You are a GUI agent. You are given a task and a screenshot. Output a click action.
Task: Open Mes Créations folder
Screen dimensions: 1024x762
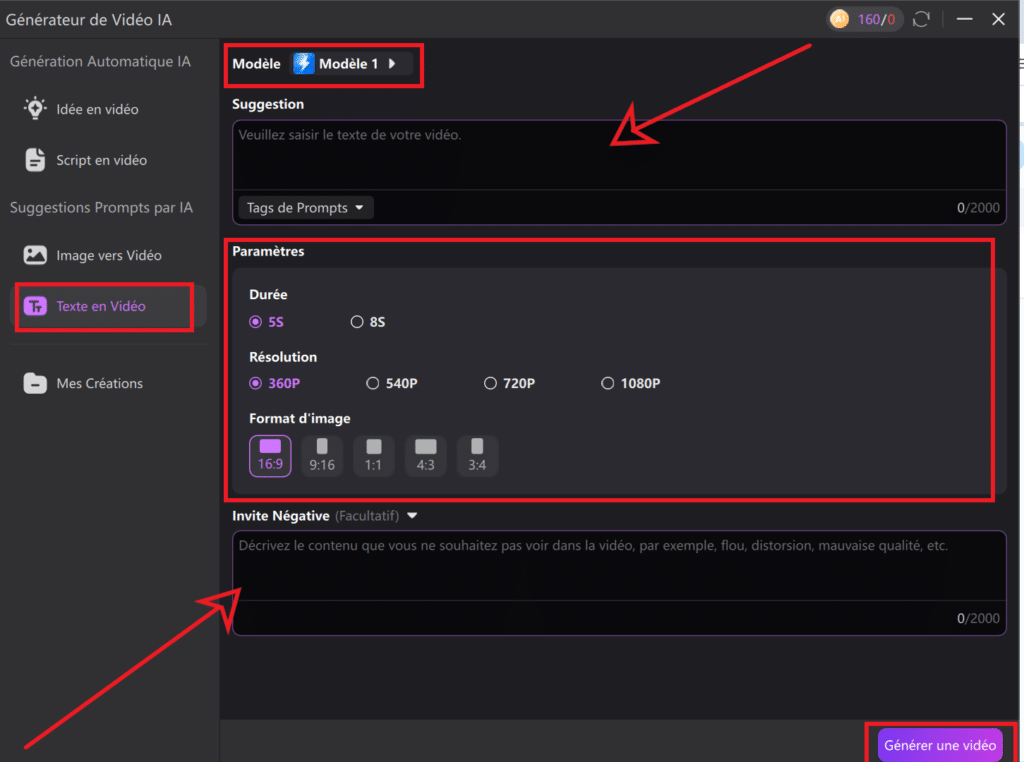pyautogui.click(x=99, y=383)
